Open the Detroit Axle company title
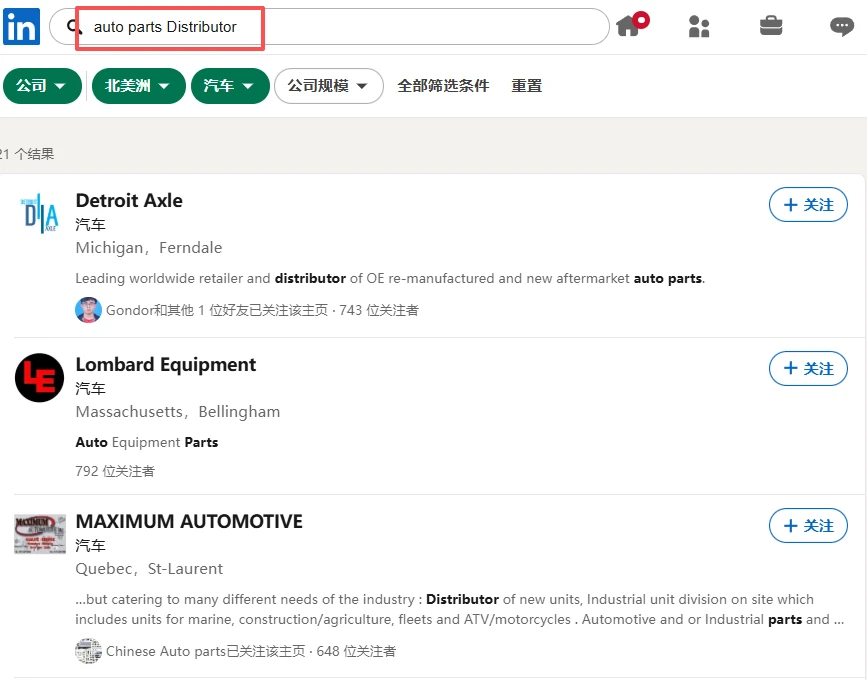867x680 pixels. tap(129, 200)
